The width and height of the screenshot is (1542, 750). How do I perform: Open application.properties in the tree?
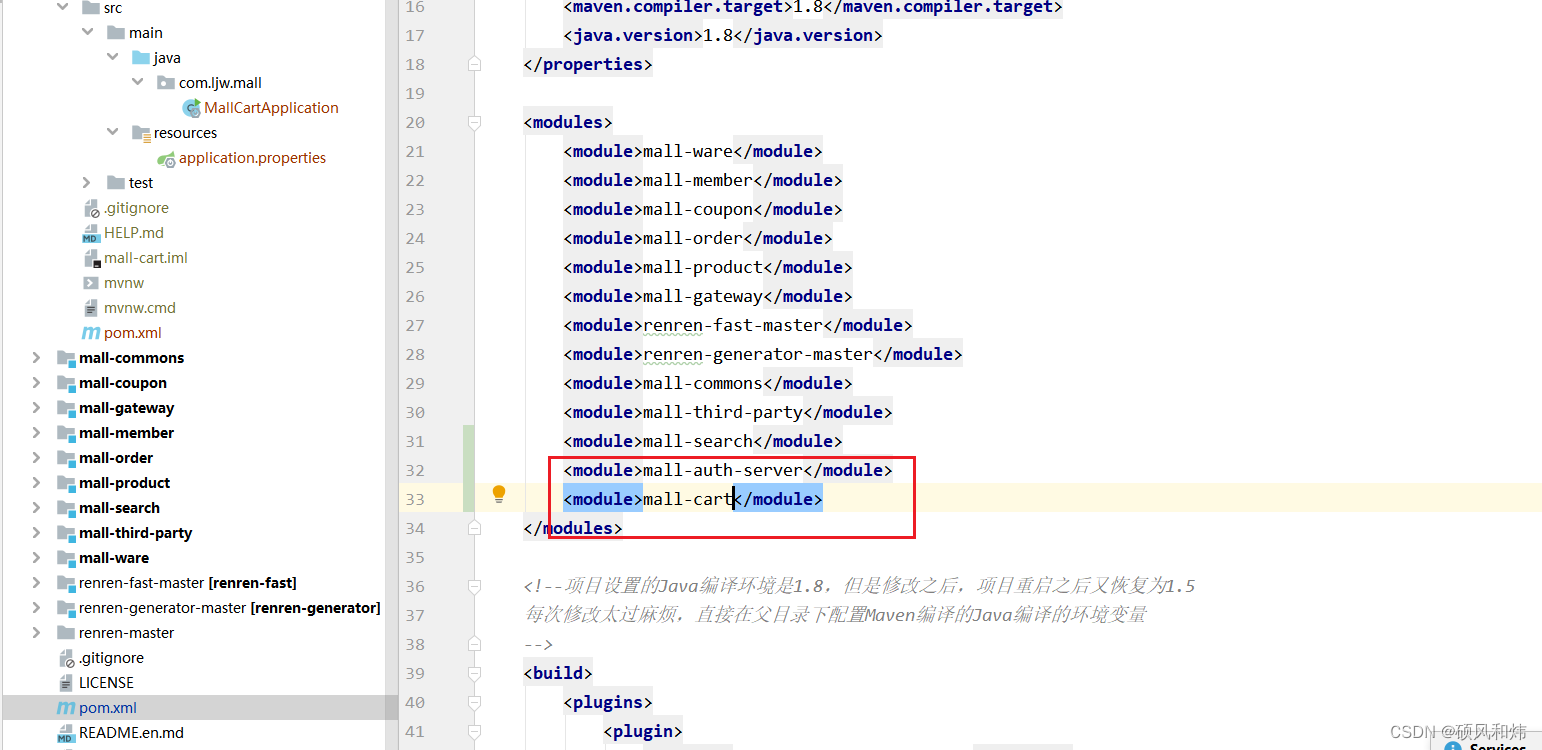(252, 158)
